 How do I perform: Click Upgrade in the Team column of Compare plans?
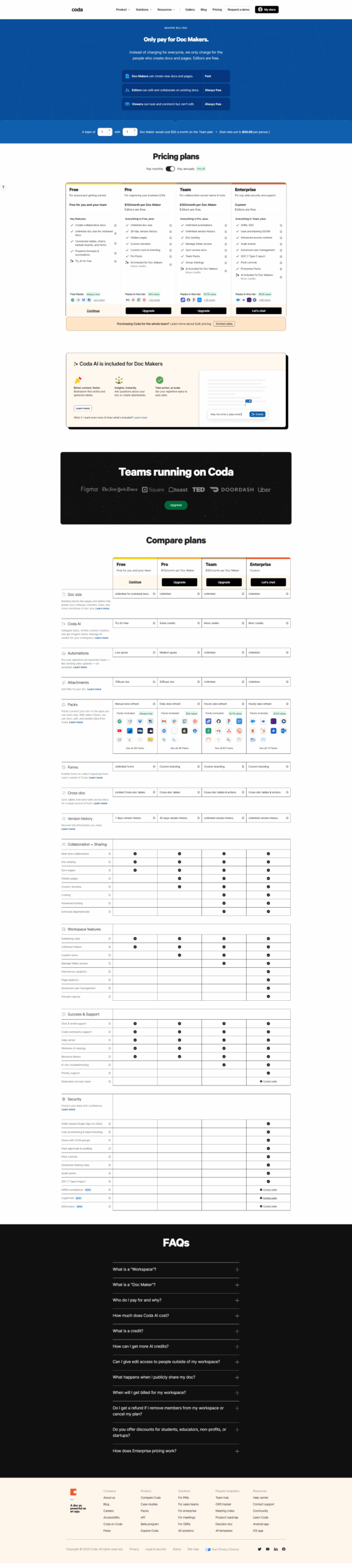[224, 582]
